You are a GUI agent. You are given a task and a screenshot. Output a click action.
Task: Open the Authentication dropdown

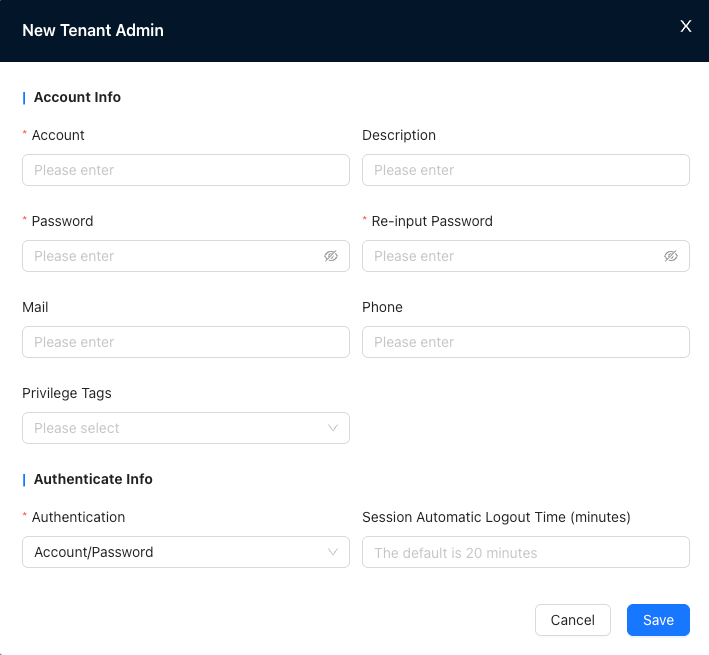186,552
